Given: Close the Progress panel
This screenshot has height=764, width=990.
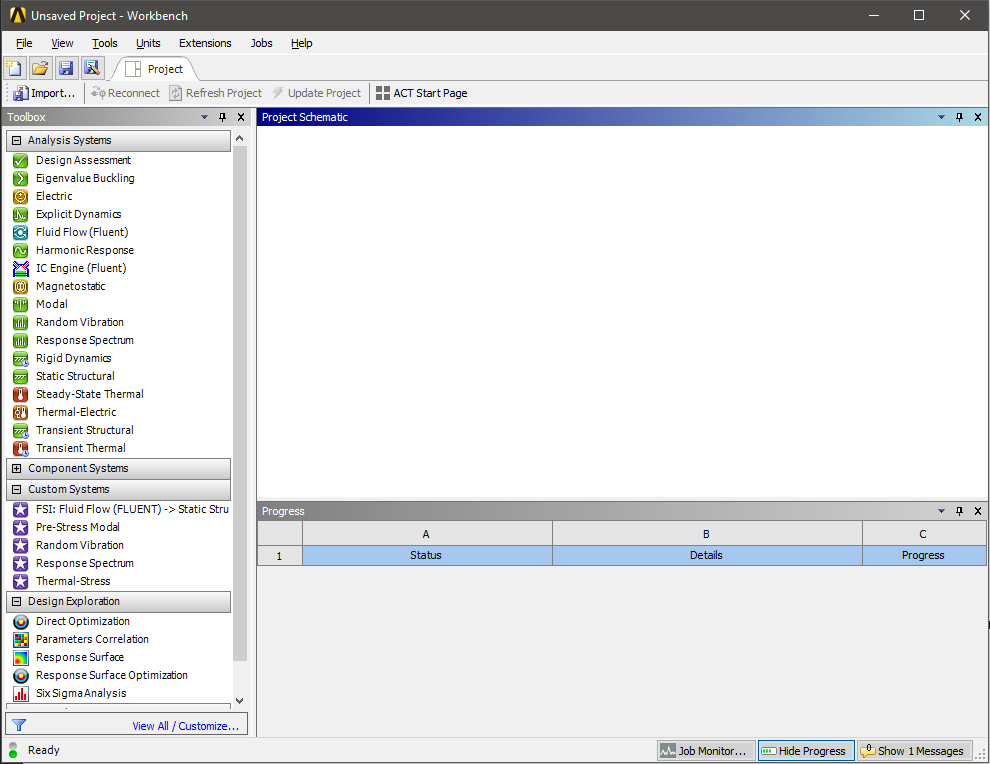Looking at the screenshot, I should [978, 511].
